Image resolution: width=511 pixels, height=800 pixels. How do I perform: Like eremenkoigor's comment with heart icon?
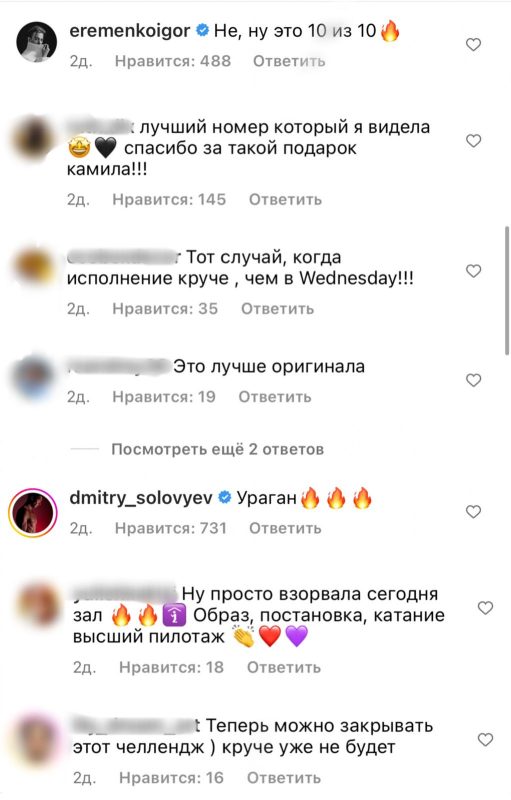pos(473,45)
